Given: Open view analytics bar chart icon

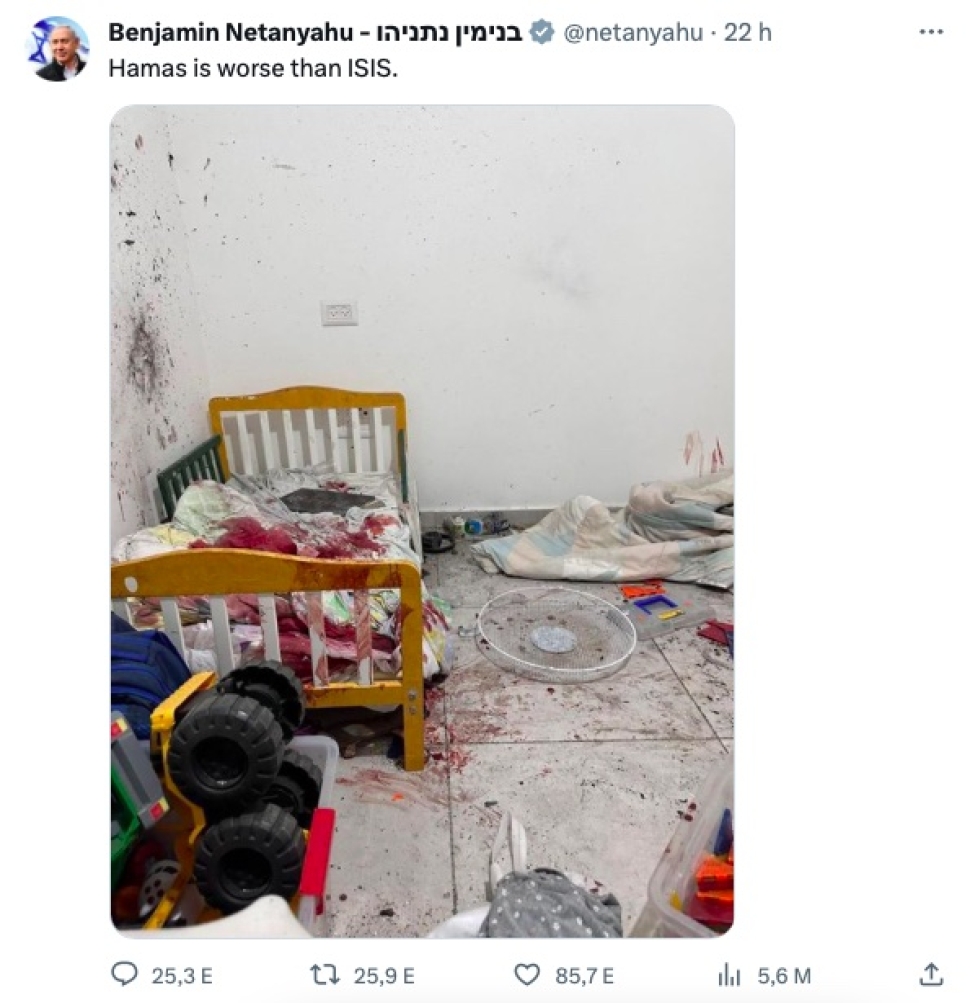Looking at the screenshot, I should pyautogui.click(x=729, y=975).
